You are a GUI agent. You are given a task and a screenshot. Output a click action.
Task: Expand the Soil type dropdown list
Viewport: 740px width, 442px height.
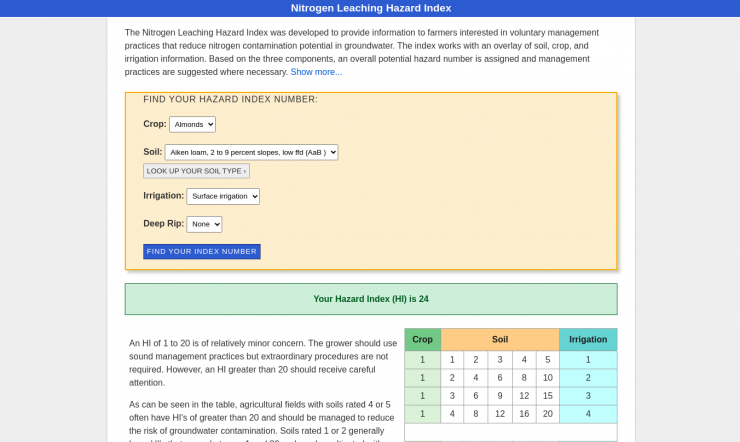251,152
